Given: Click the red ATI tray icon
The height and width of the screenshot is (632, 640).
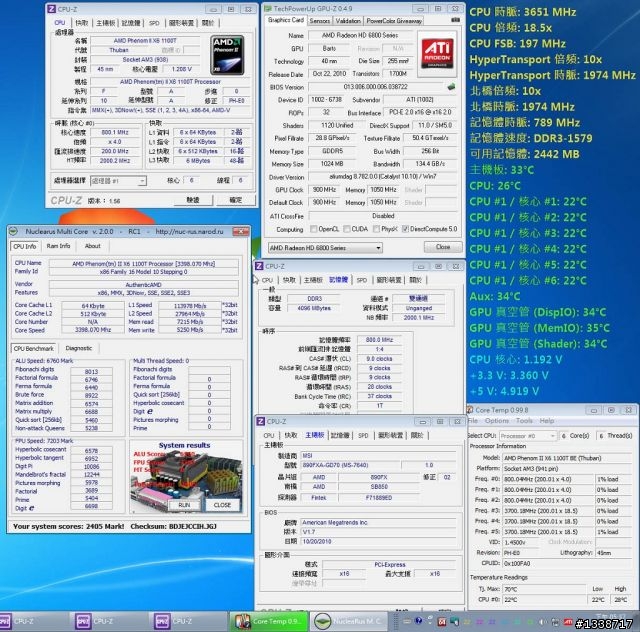Looking at the screenshot, I should coord(568,622).
